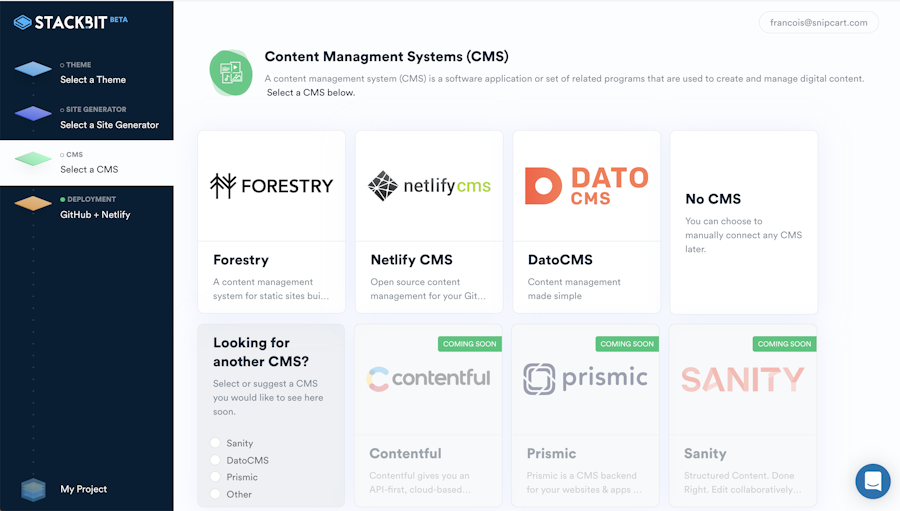
Task: Click the SITE GENERATOR label in sidebar
Action: pos(96,109)
